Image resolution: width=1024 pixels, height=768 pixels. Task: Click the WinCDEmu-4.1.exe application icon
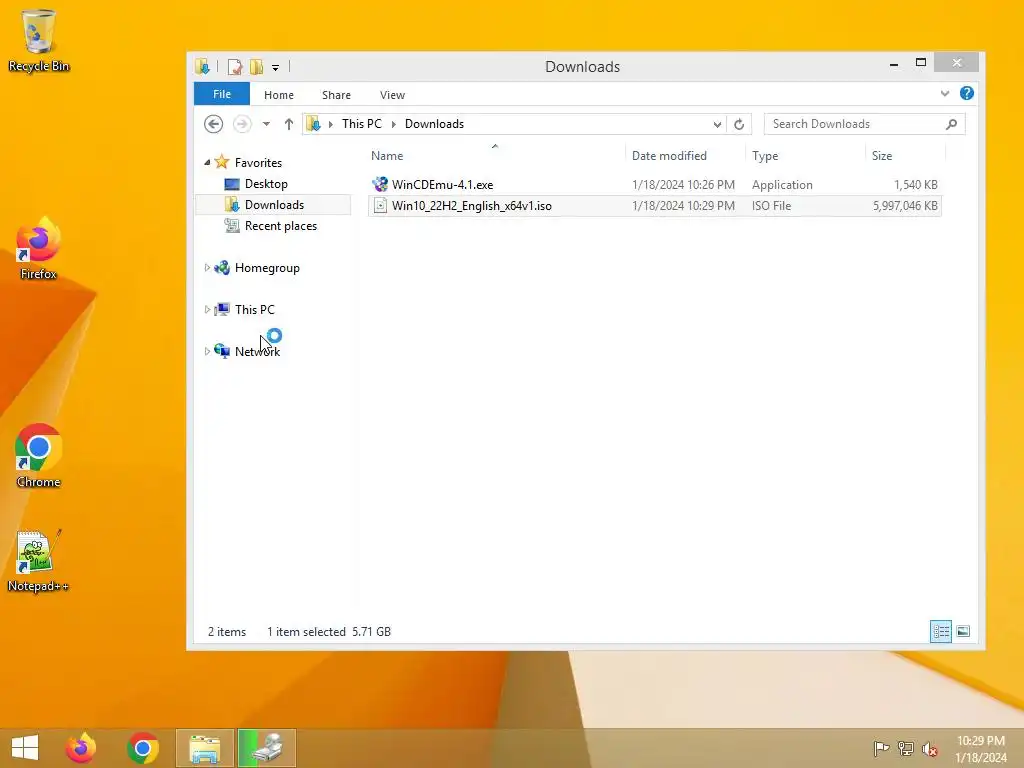(x=380, y=185)
